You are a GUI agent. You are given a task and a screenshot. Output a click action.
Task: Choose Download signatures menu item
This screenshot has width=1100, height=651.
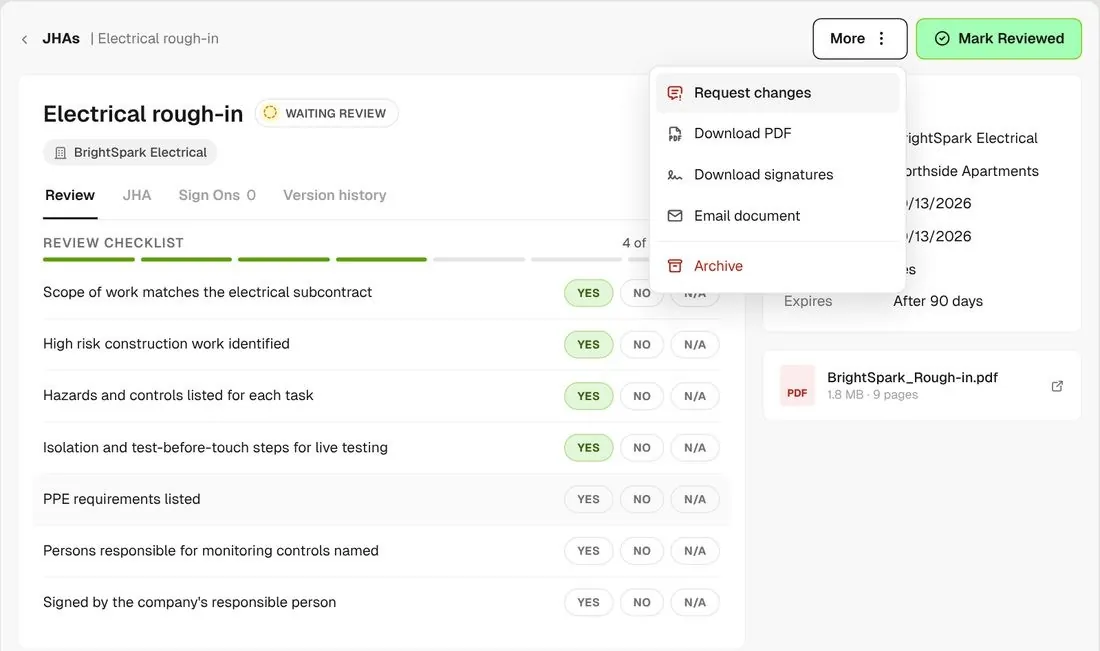777,175
